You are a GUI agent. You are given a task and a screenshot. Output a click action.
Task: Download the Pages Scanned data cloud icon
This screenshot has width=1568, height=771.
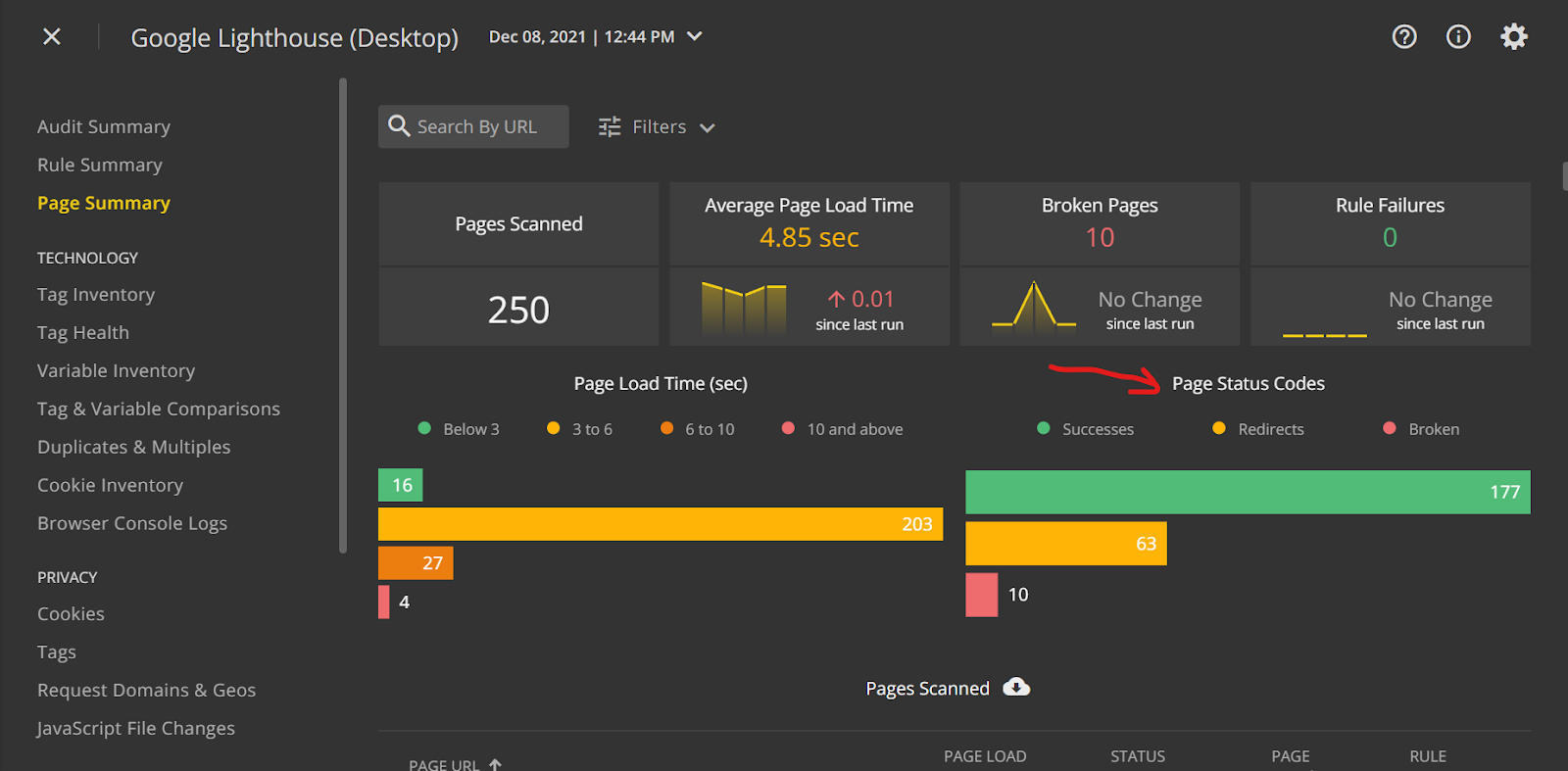[1016, 687]
